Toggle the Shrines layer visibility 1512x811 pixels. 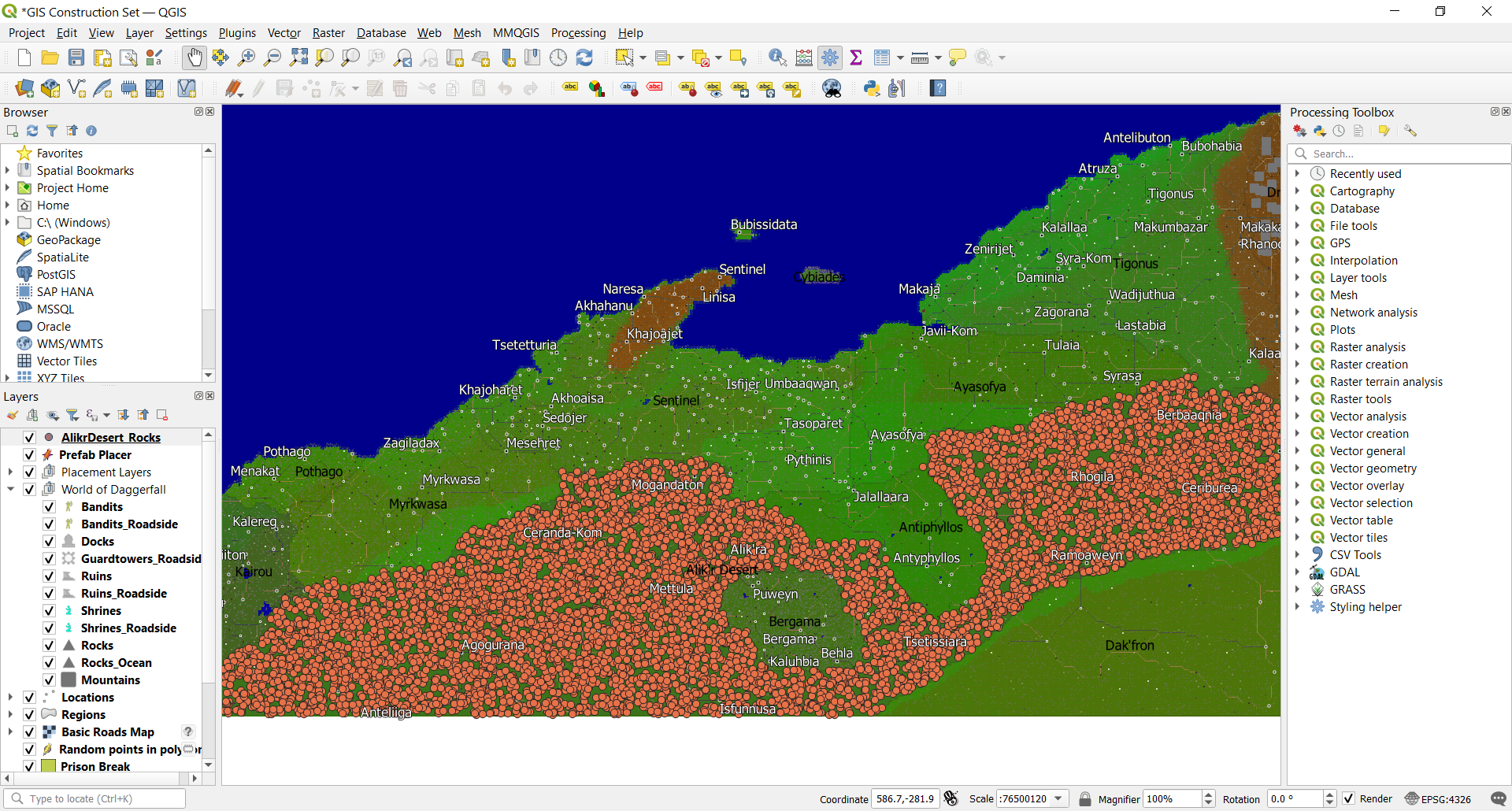49,611
